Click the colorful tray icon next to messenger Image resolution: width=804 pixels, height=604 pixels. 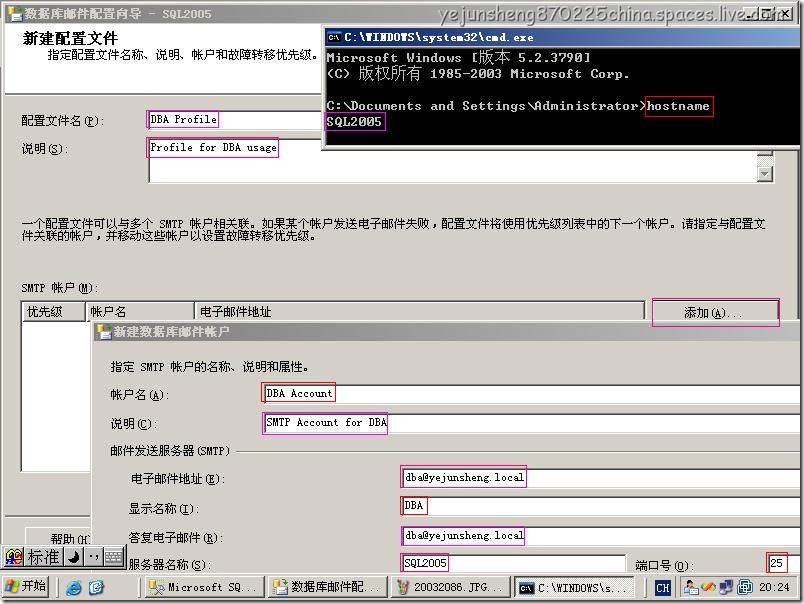(x=708, y=587)
